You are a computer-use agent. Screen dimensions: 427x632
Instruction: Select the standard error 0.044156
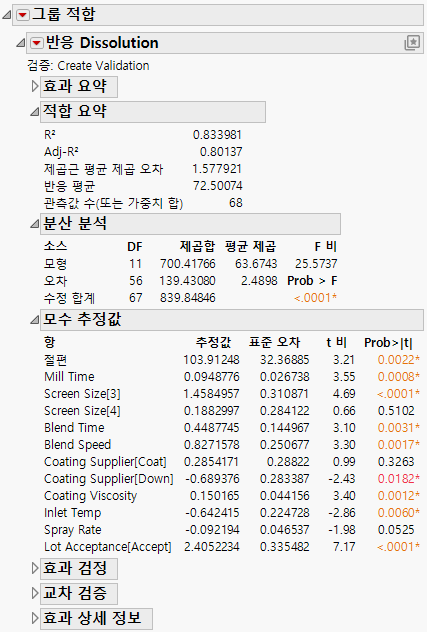(285, 496)
